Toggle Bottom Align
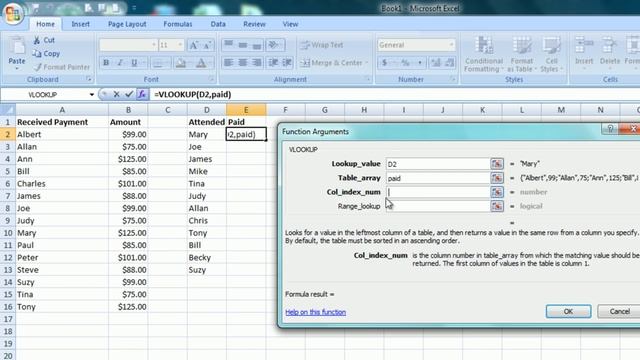The height and width of the screenshot is (360, 640). click(x=257, y=45)
